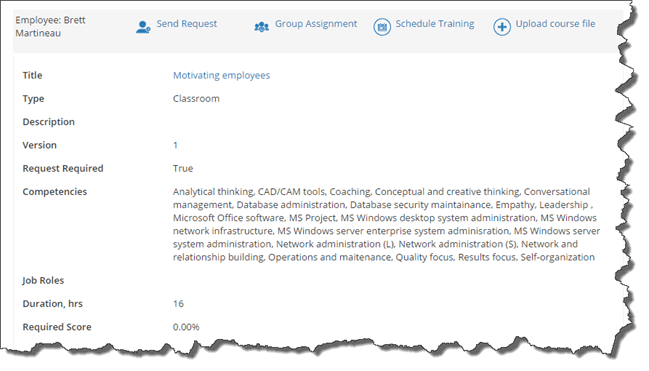Select the Version value 1

(x=175, y=145)
